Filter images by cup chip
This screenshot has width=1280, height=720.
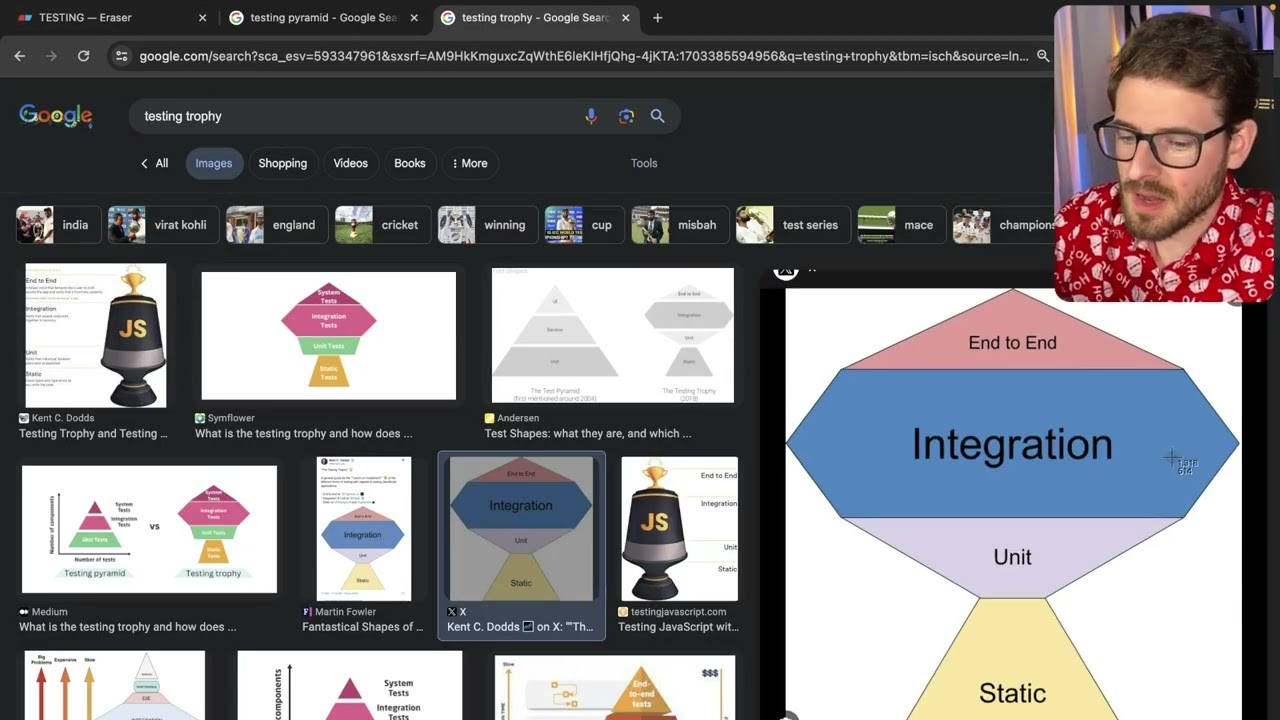pyautogui.click(x=584, y=225)
